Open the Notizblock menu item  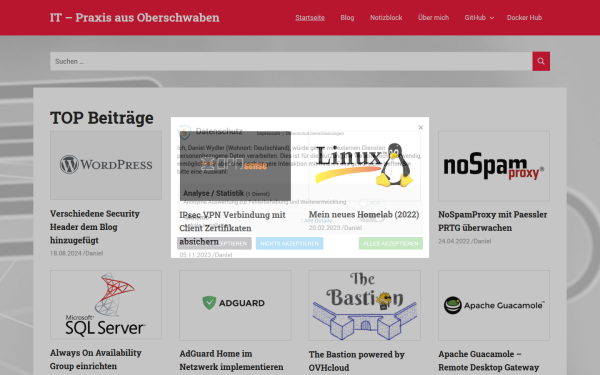tap(386, 18)
